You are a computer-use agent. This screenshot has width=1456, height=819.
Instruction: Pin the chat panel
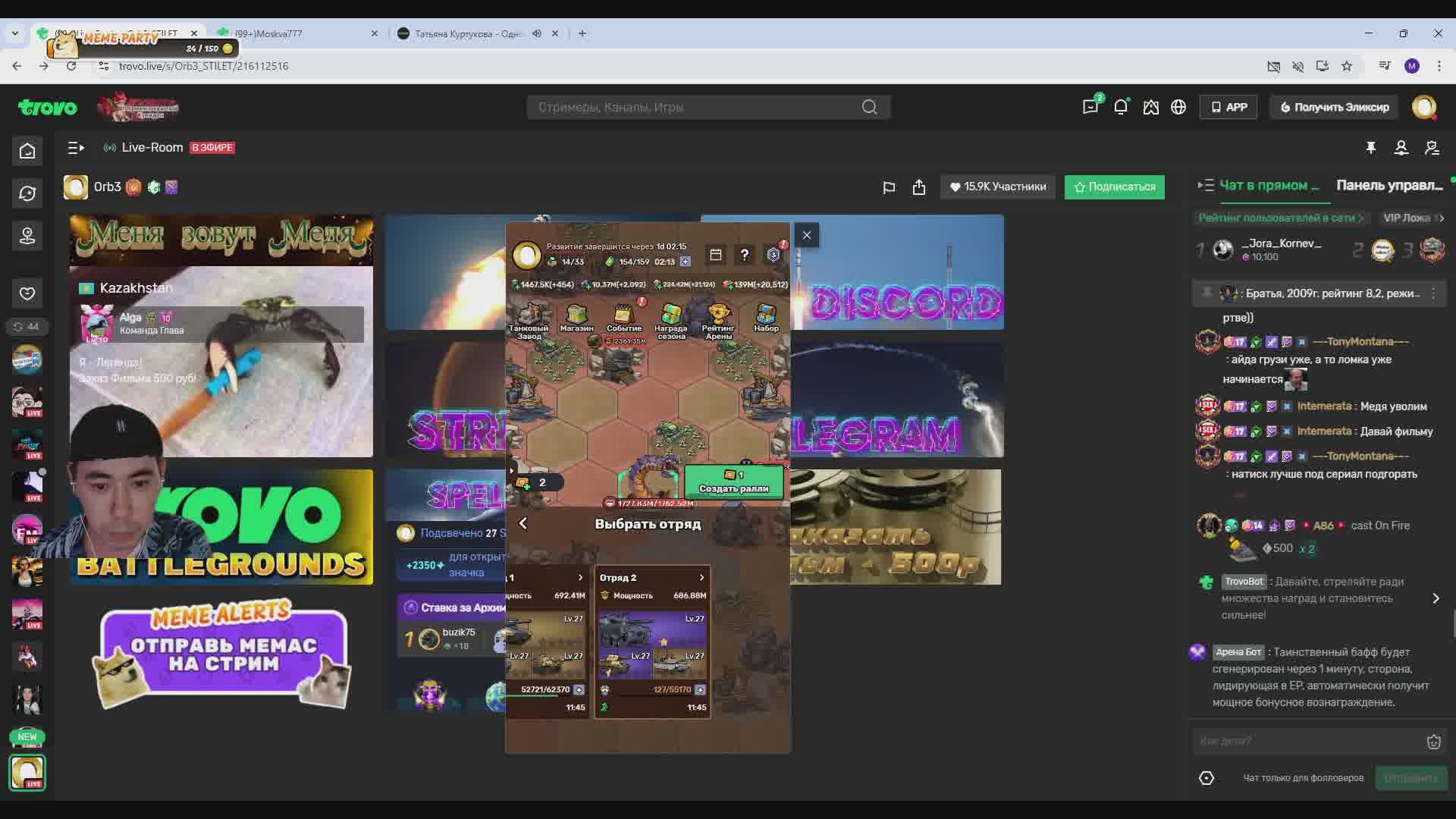(x=1371, y=148)
